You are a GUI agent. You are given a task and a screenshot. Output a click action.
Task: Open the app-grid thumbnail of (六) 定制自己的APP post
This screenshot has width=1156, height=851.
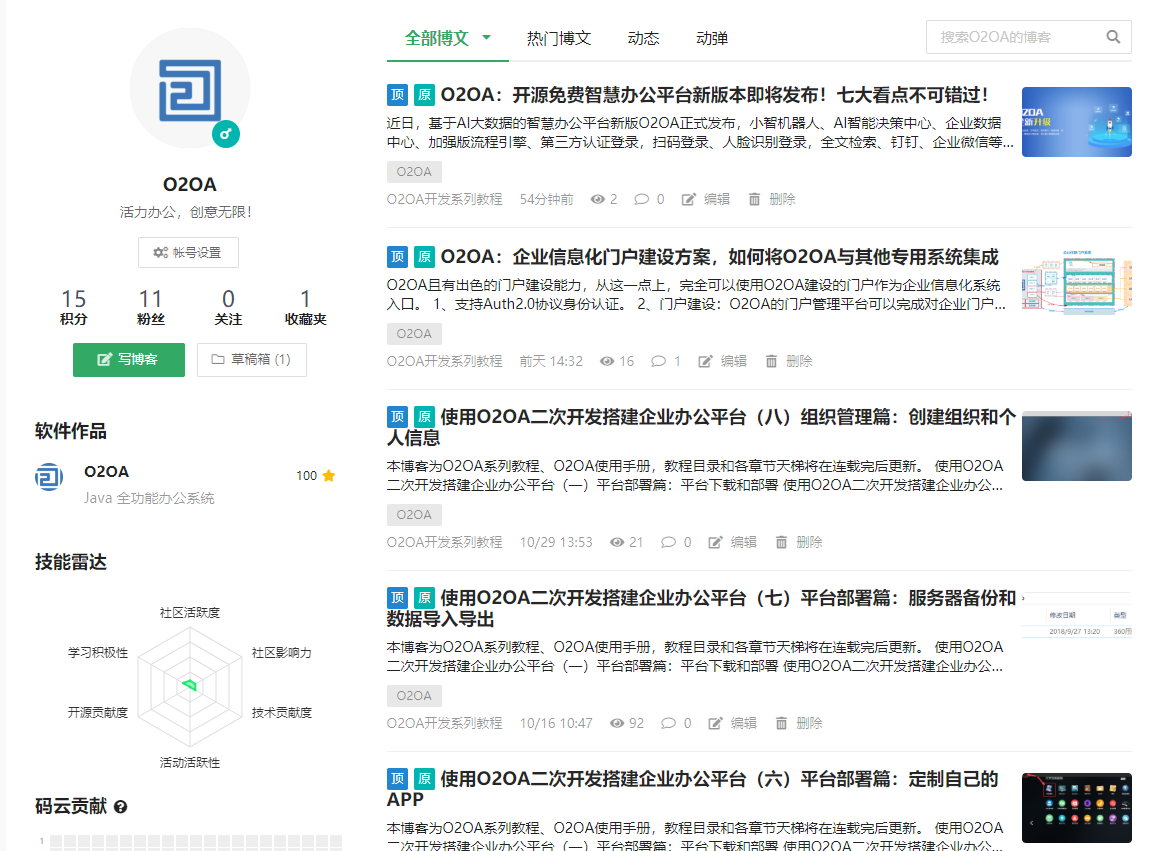[x=1076, y=808]
